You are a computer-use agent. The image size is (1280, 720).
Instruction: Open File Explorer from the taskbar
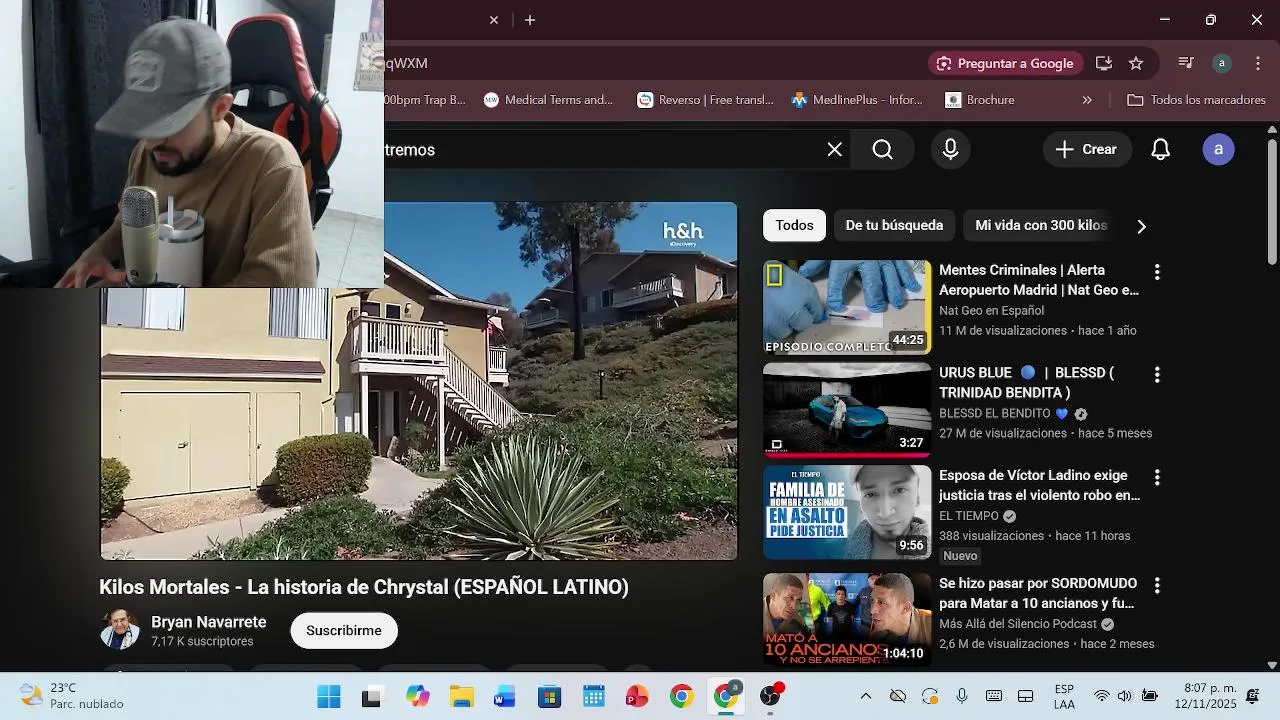(x=461, y=697)
